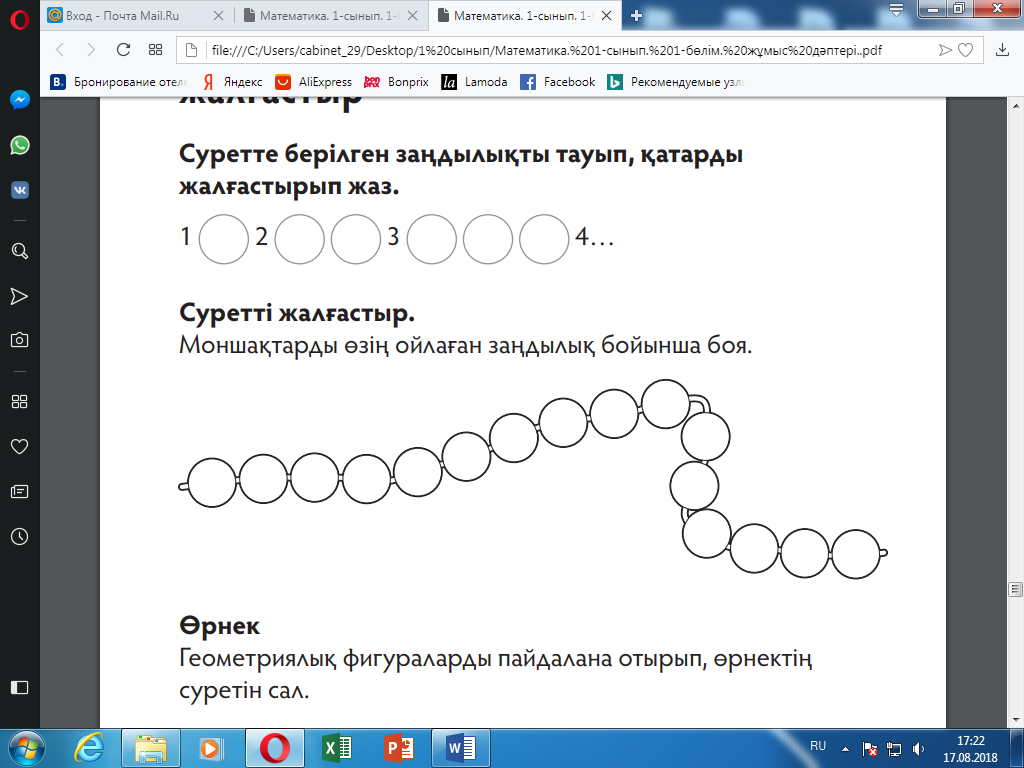Open the news reader sidebar icon
The image size is (1024, 768).
pos(20,491)
